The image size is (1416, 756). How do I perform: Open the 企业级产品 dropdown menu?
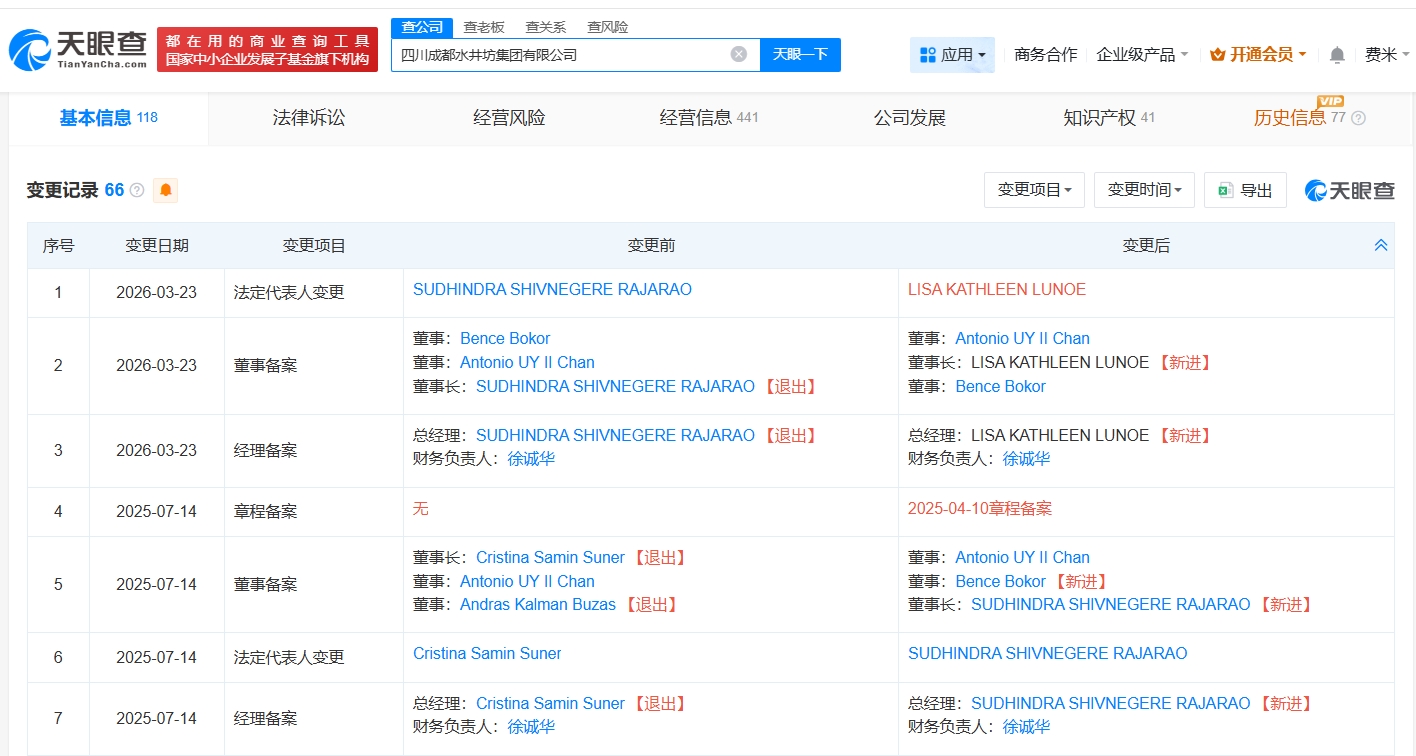point(1142,55)
